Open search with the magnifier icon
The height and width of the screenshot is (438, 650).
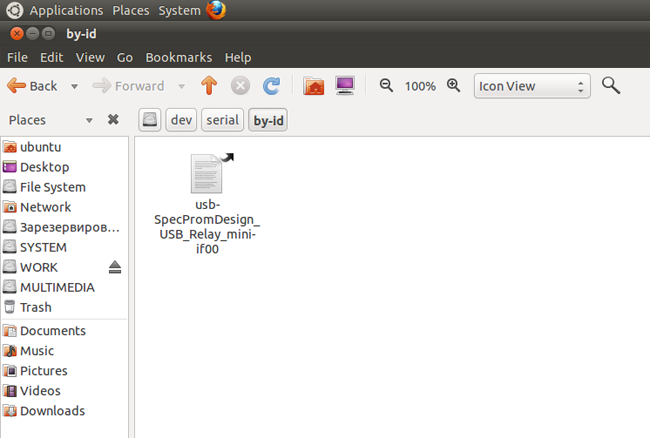pyautogui.click(x=611, y=86)
